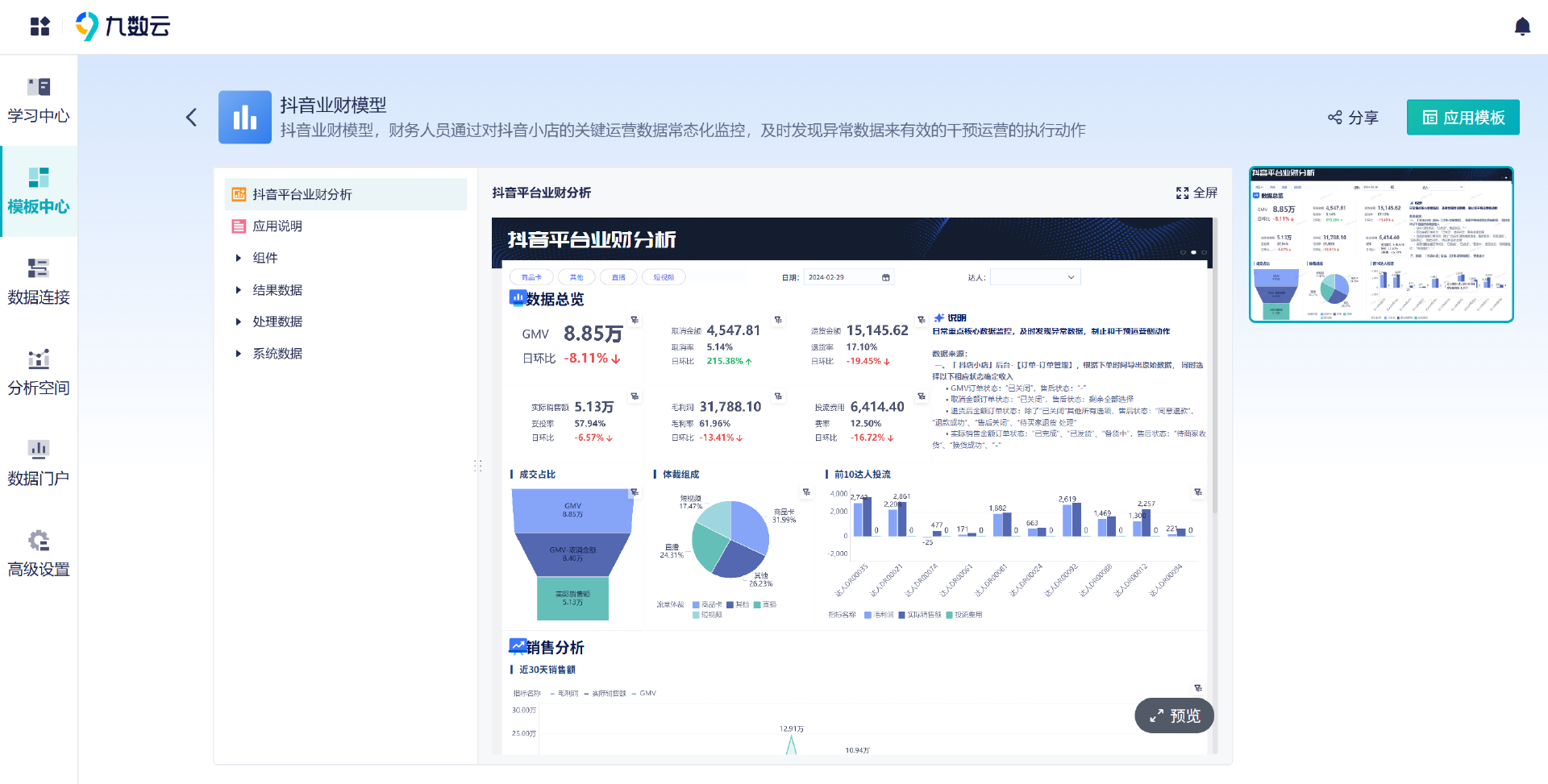Screen dimensions: 1548x784
Task: Click 分享 to share the template
Action: [1353, 117]
